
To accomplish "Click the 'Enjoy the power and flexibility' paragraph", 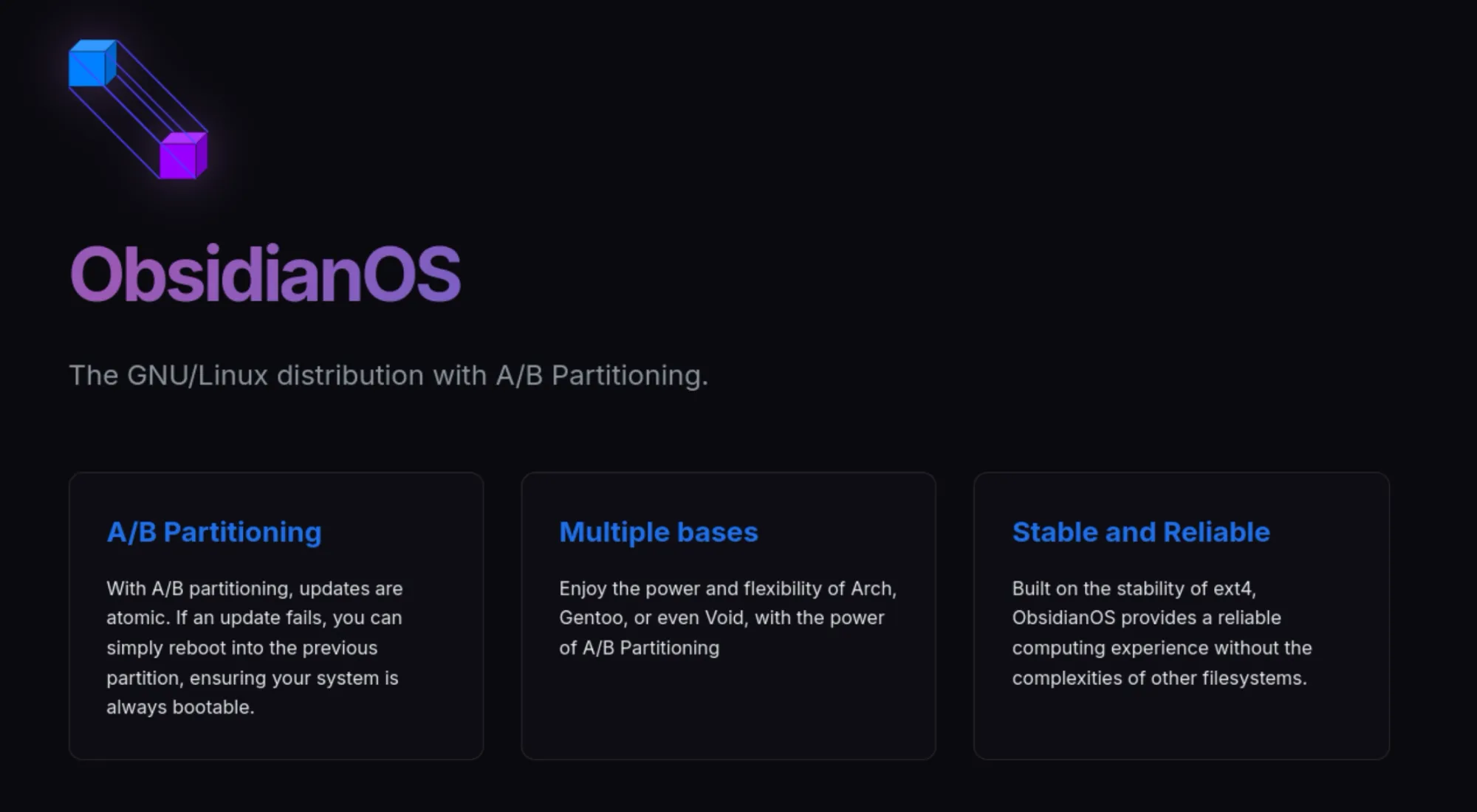I will pyautogui.click(x=727, y=618).
